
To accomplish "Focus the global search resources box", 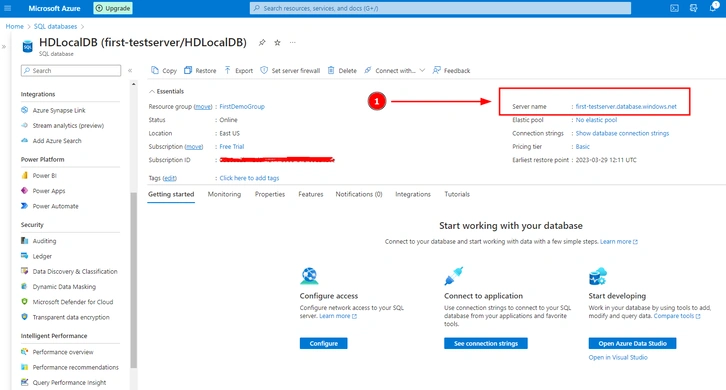I will click(440, 8).
